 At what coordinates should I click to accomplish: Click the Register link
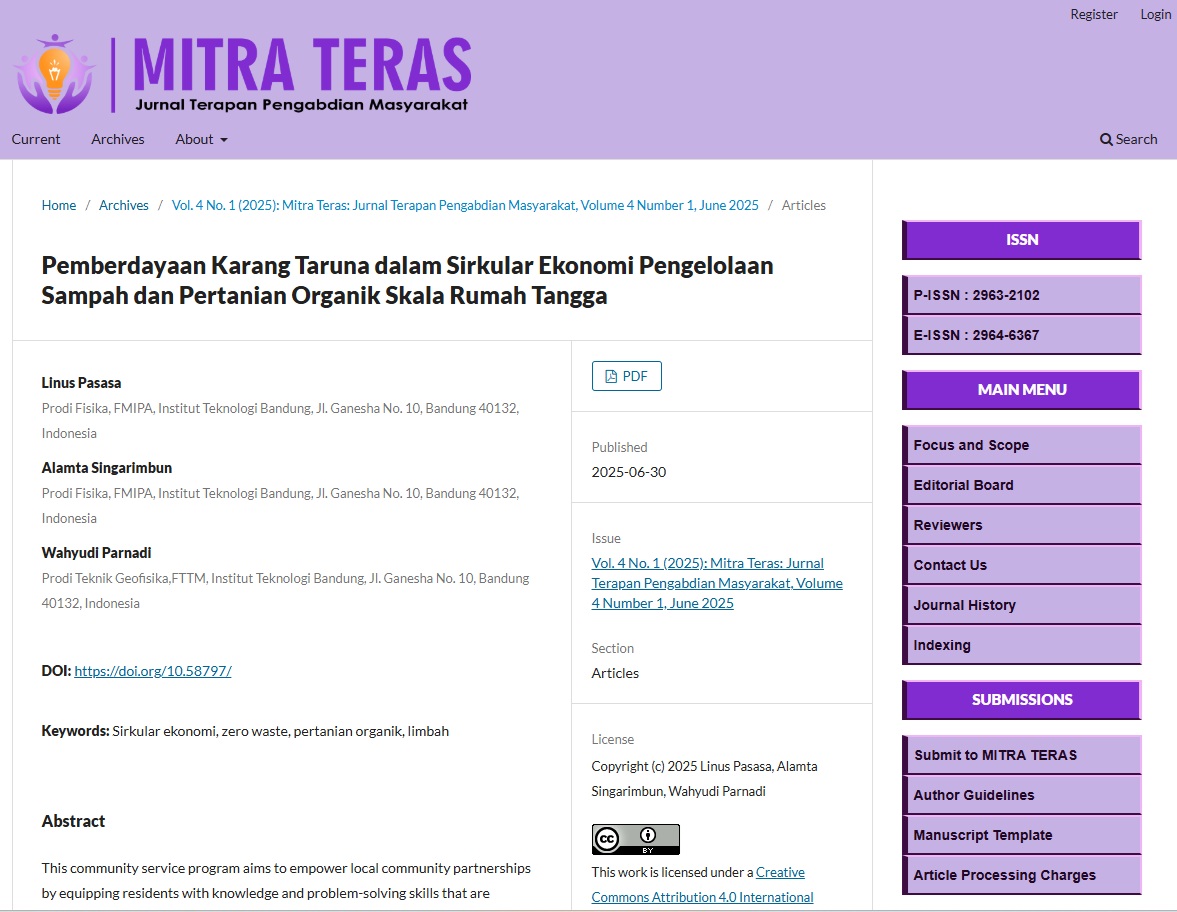tap(1094, 14)
